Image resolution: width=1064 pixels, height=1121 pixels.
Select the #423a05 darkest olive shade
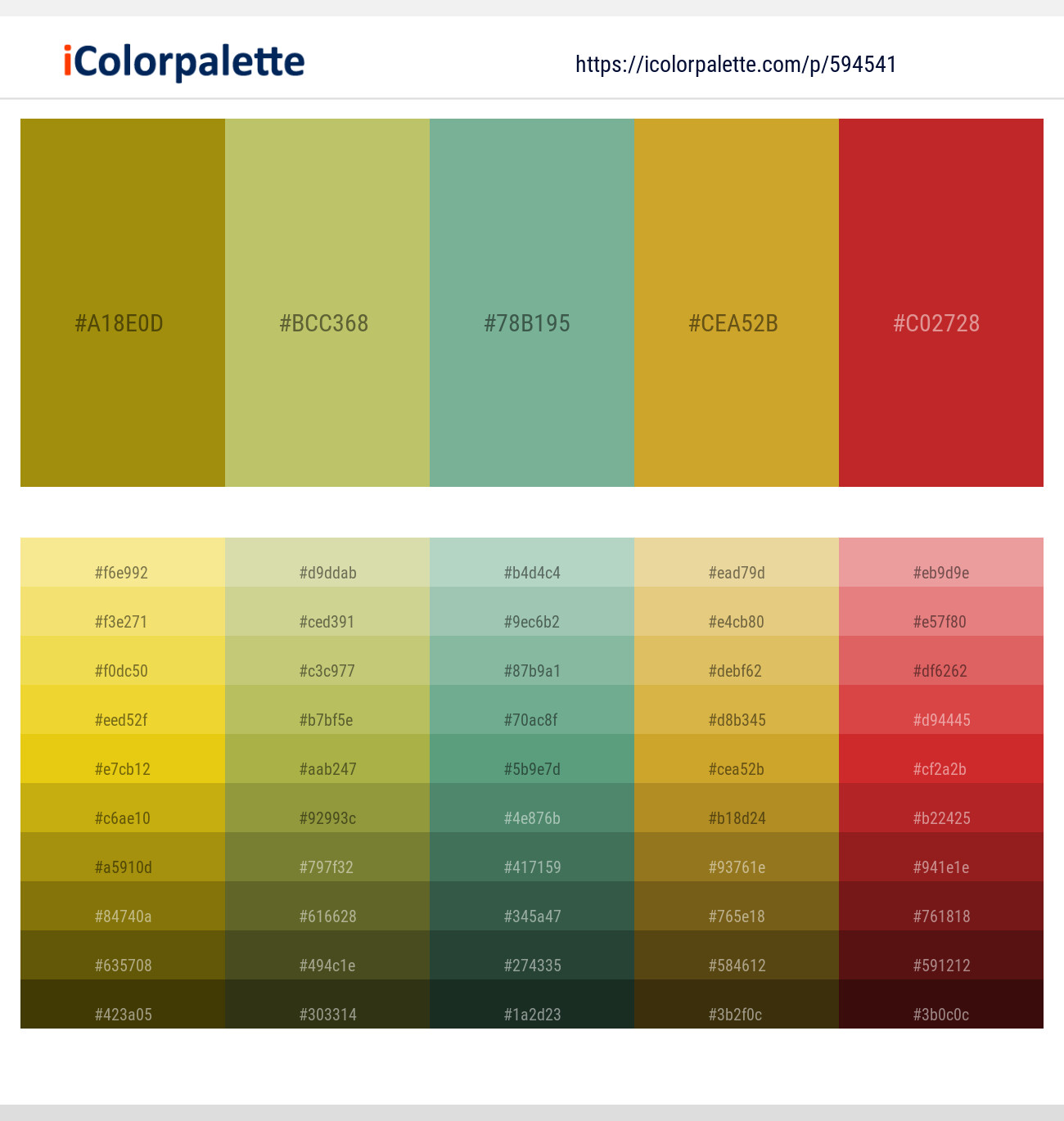tap(123, 1004)
